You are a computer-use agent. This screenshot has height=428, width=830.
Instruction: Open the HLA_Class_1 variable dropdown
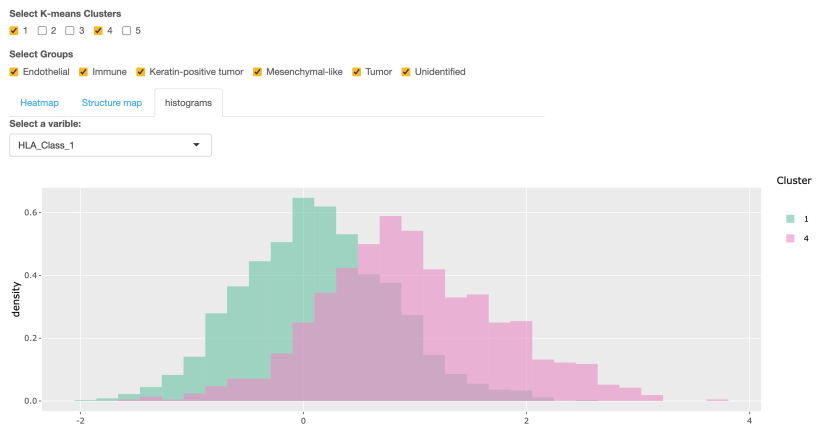pos(110,146)
